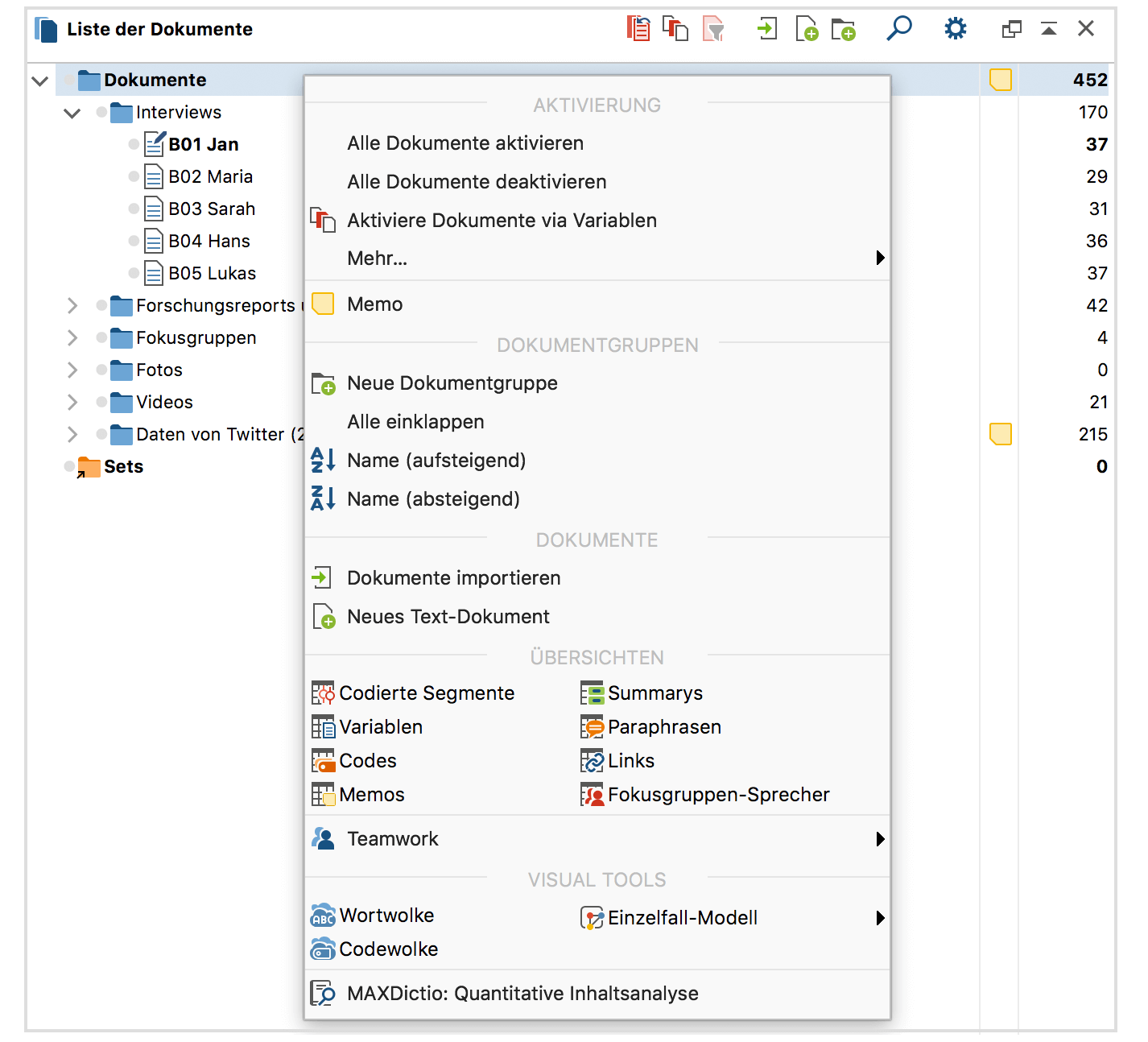Toggle activation circle for B02 Maria
This screenshot has width=1148, height=1042.
pyautogui.click(x=134, y=176)
